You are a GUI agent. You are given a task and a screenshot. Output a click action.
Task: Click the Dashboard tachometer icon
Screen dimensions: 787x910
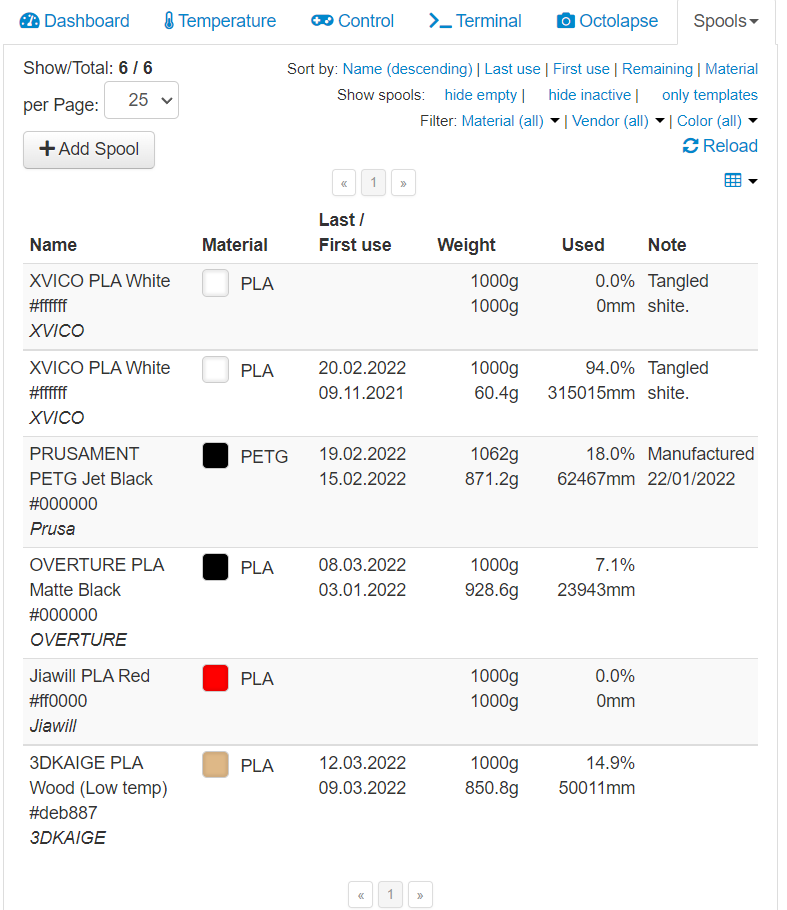29,20
